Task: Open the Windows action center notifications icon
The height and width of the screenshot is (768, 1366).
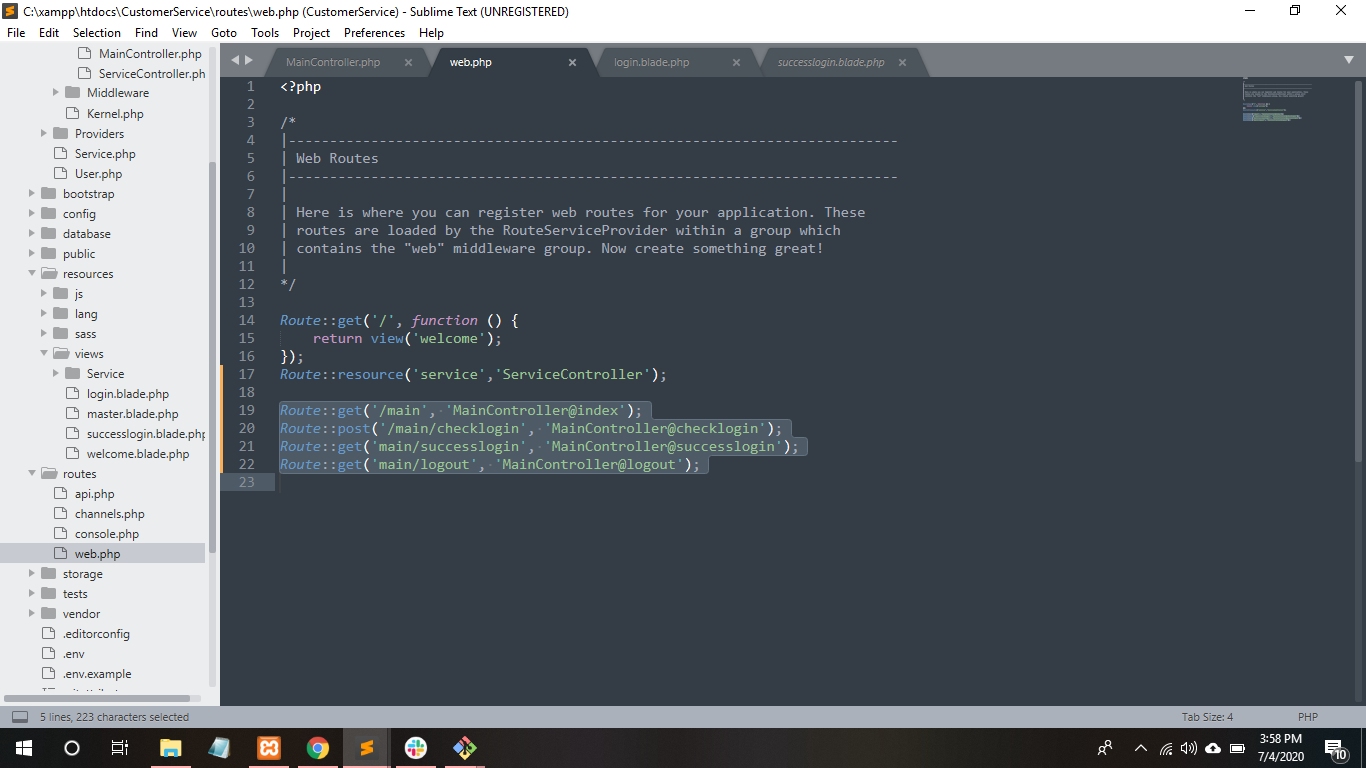Action: coord(1335,748)
